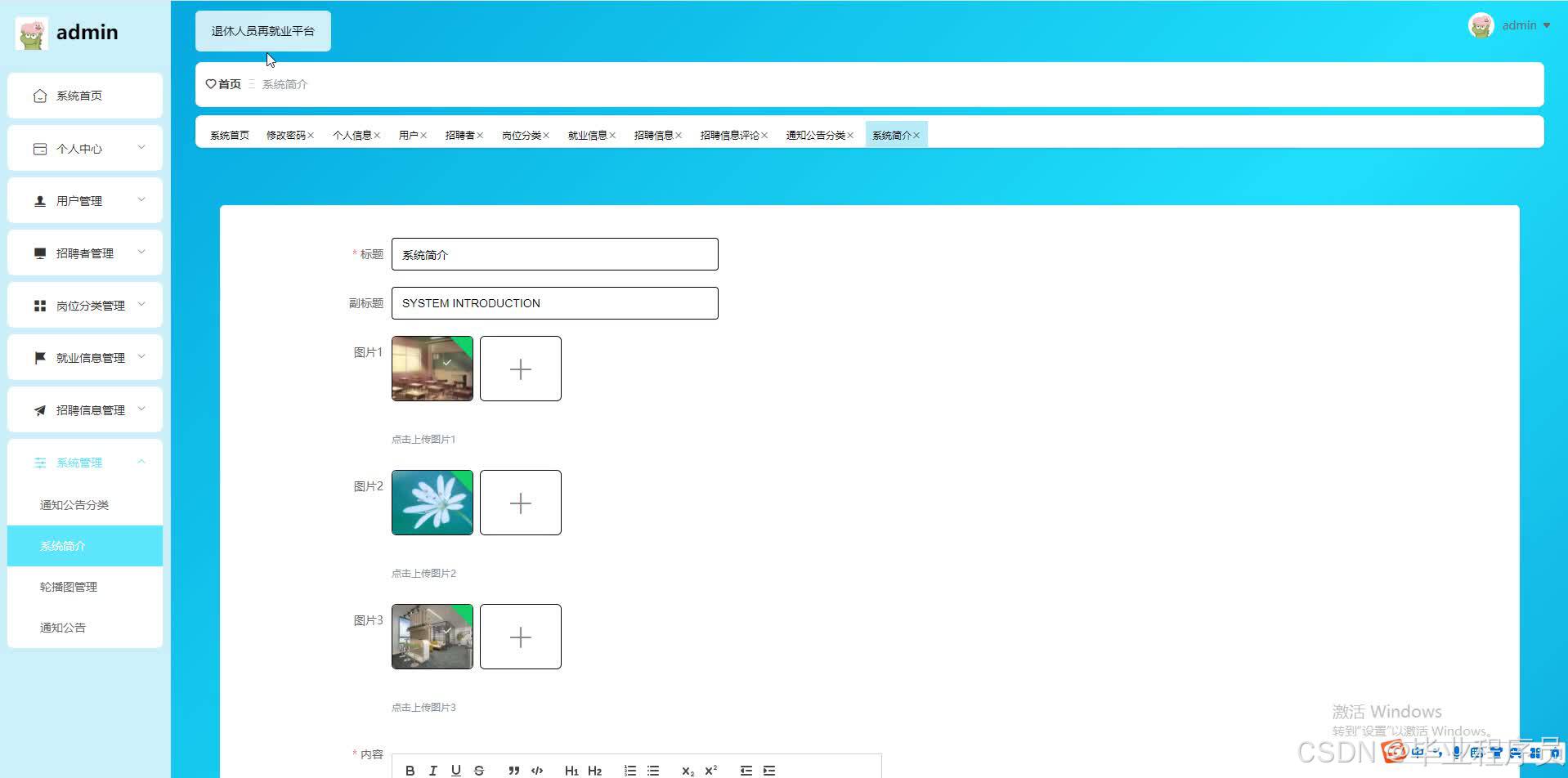The image size is (1568, 778).
Task: Select the 图片2 flower thumbnail
Action: [432, 503]
